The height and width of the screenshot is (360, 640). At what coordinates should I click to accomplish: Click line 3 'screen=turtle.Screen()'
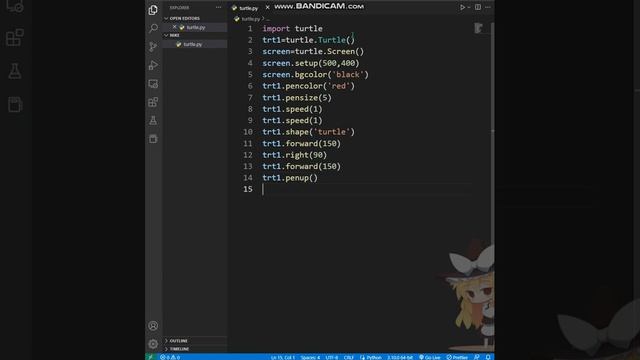click(313, 51)
